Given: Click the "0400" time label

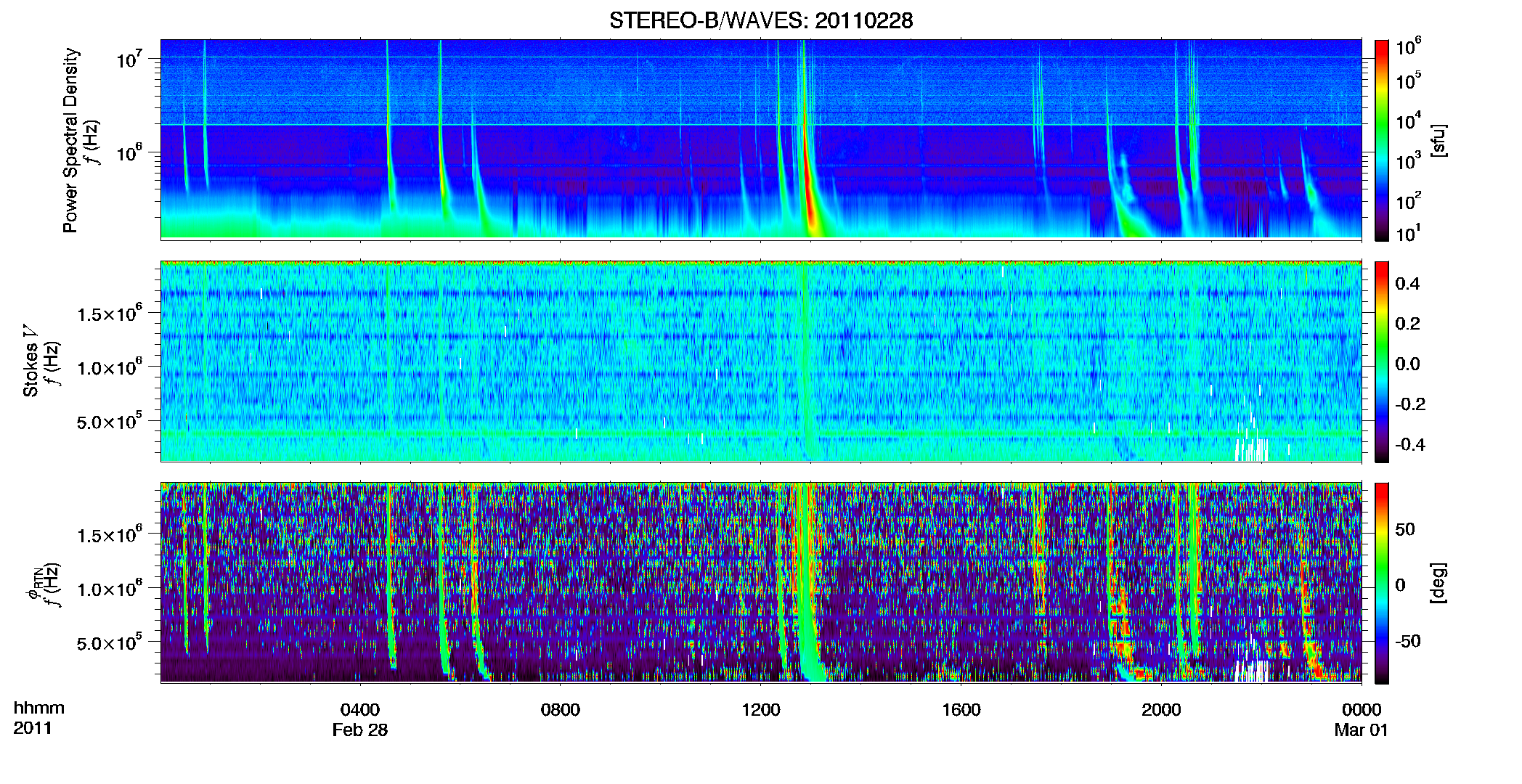Looking at the screenshot, I should [360, 709].
